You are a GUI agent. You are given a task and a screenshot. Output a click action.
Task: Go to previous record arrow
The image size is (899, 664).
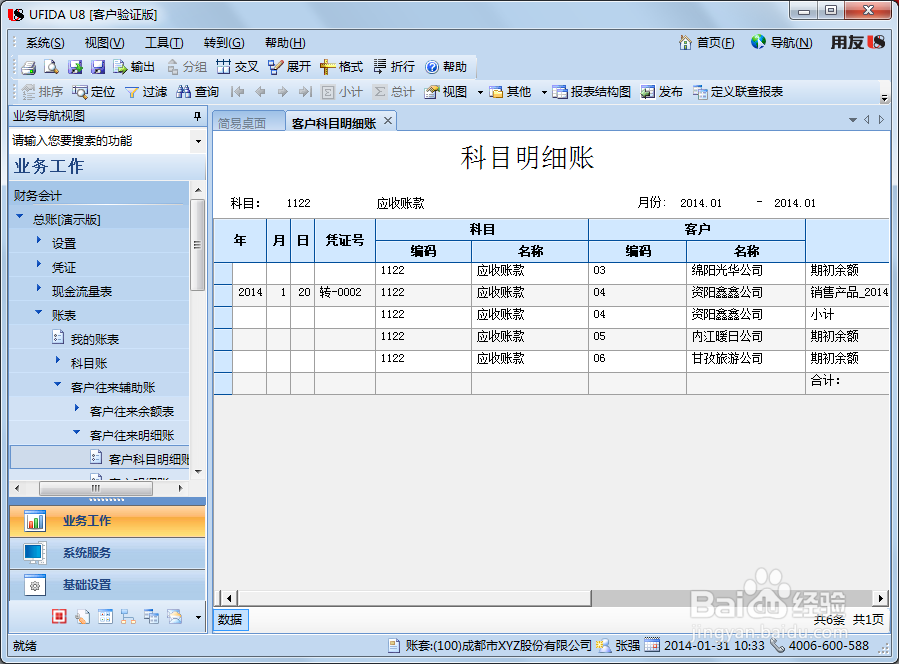pyautogui.click(x=260, y=92)
